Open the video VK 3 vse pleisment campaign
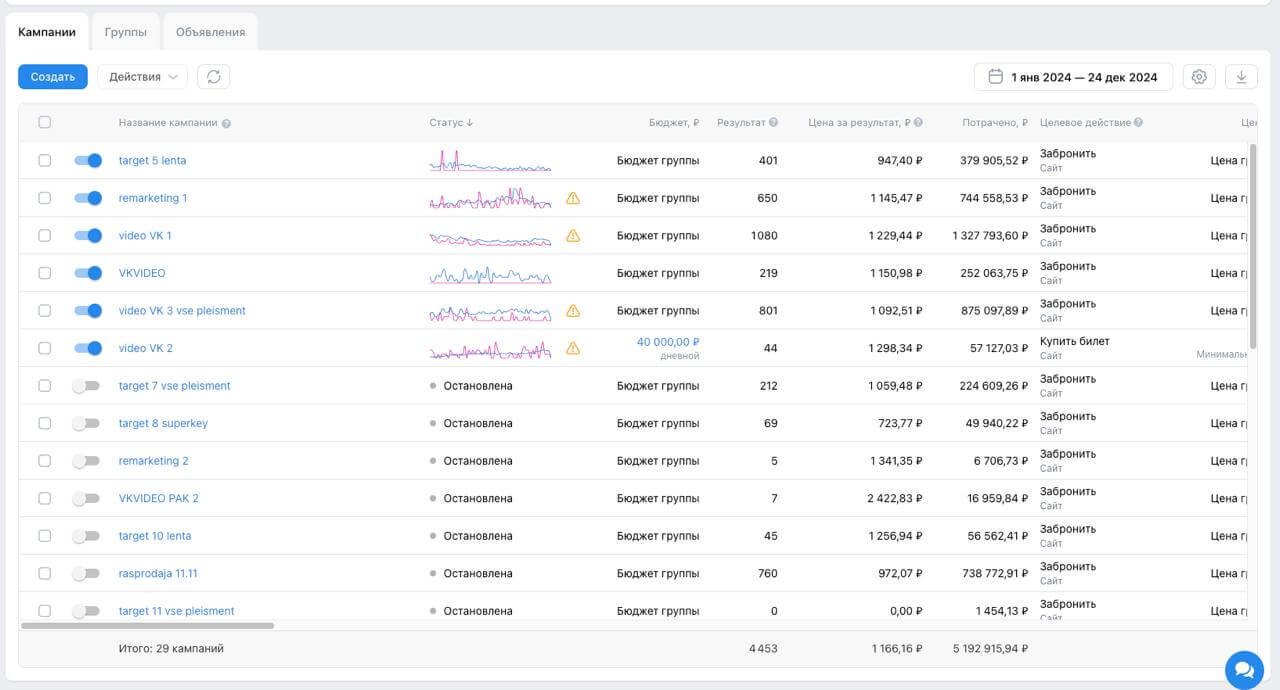The width and height of the screenshot is (1280, 690). tap(182, 311)
